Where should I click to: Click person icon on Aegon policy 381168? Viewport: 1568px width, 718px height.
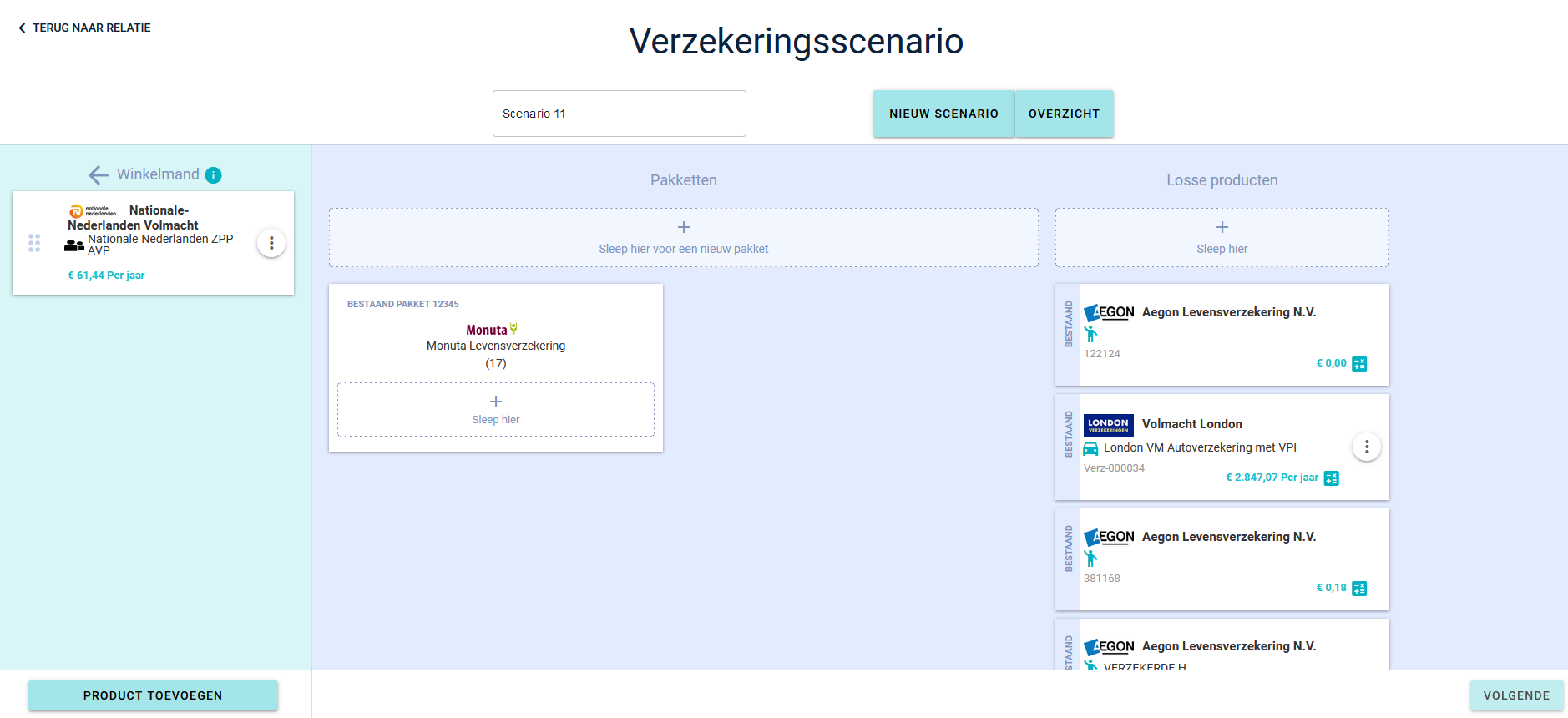click(x=1090, y=559)
